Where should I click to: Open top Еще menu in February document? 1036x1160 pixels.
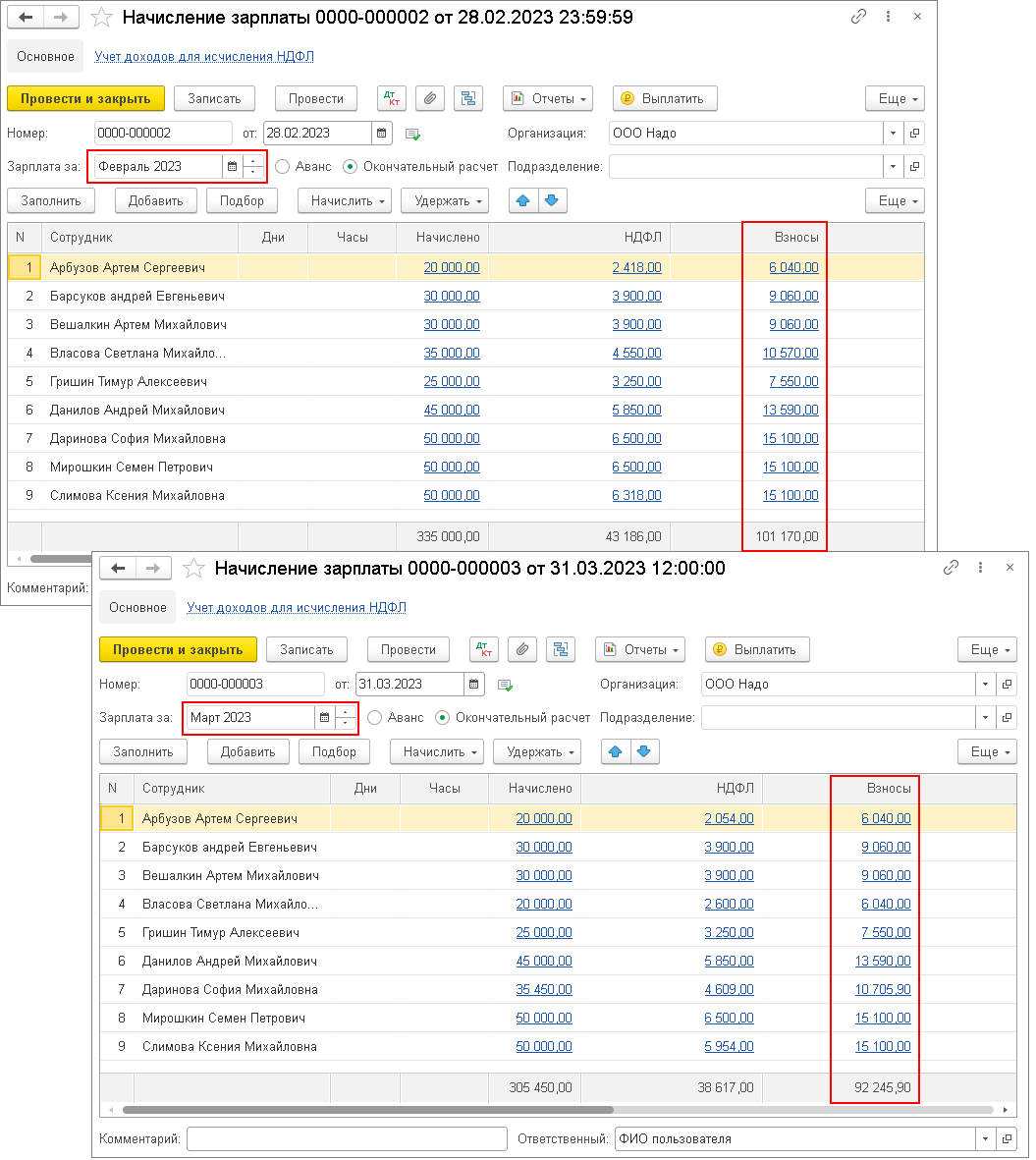point(896,98)
